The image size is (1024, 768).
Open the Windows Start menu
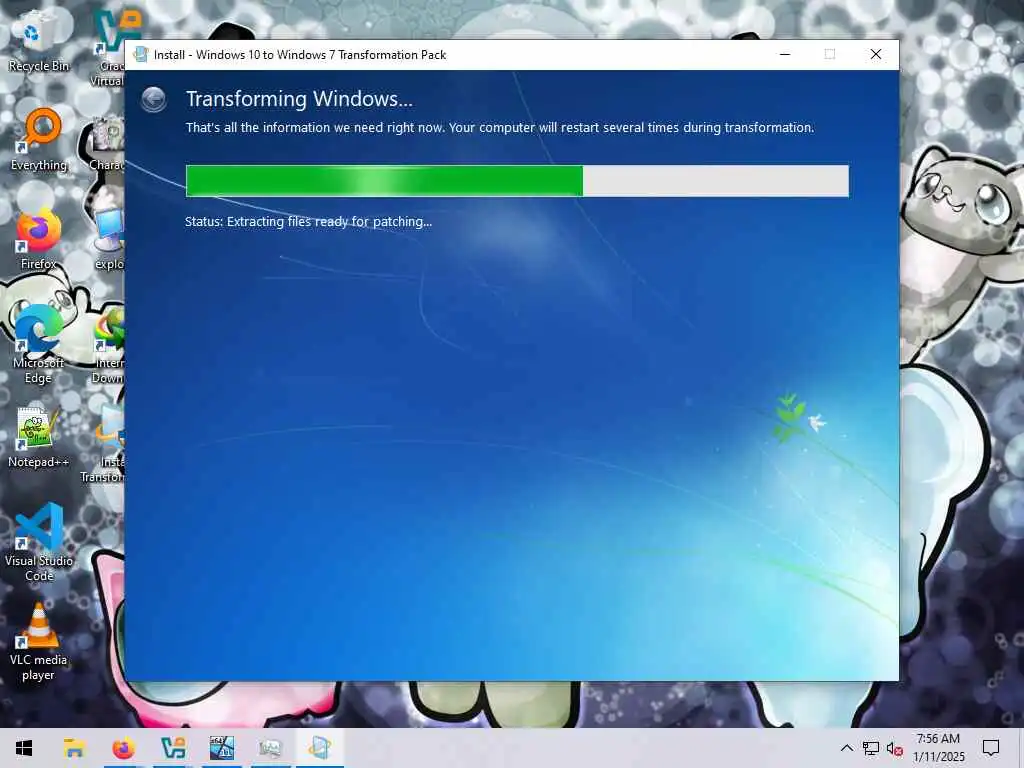pyautogui.click(x=24, y=748)
